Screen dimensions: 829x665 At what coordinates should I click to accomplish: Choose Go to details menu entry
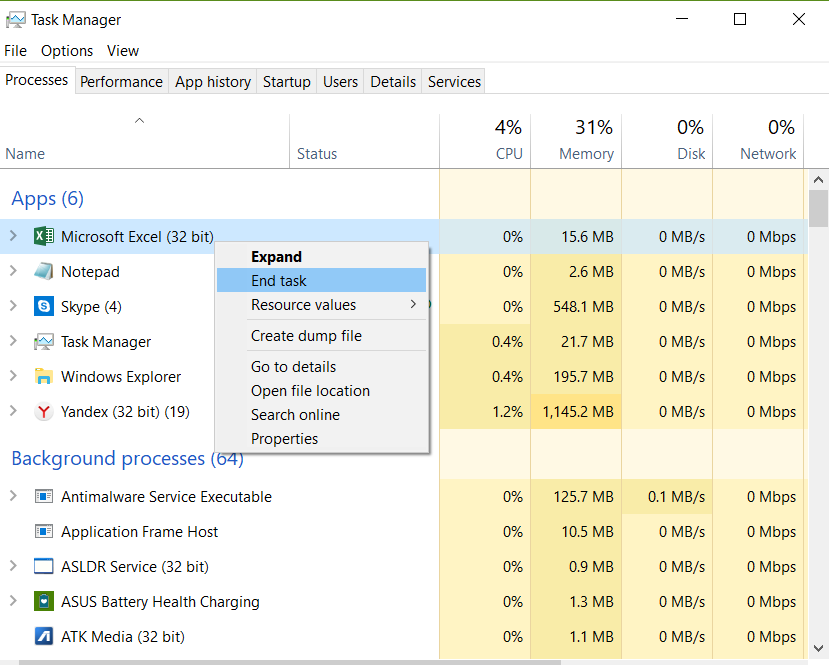[x=321, y=366]
